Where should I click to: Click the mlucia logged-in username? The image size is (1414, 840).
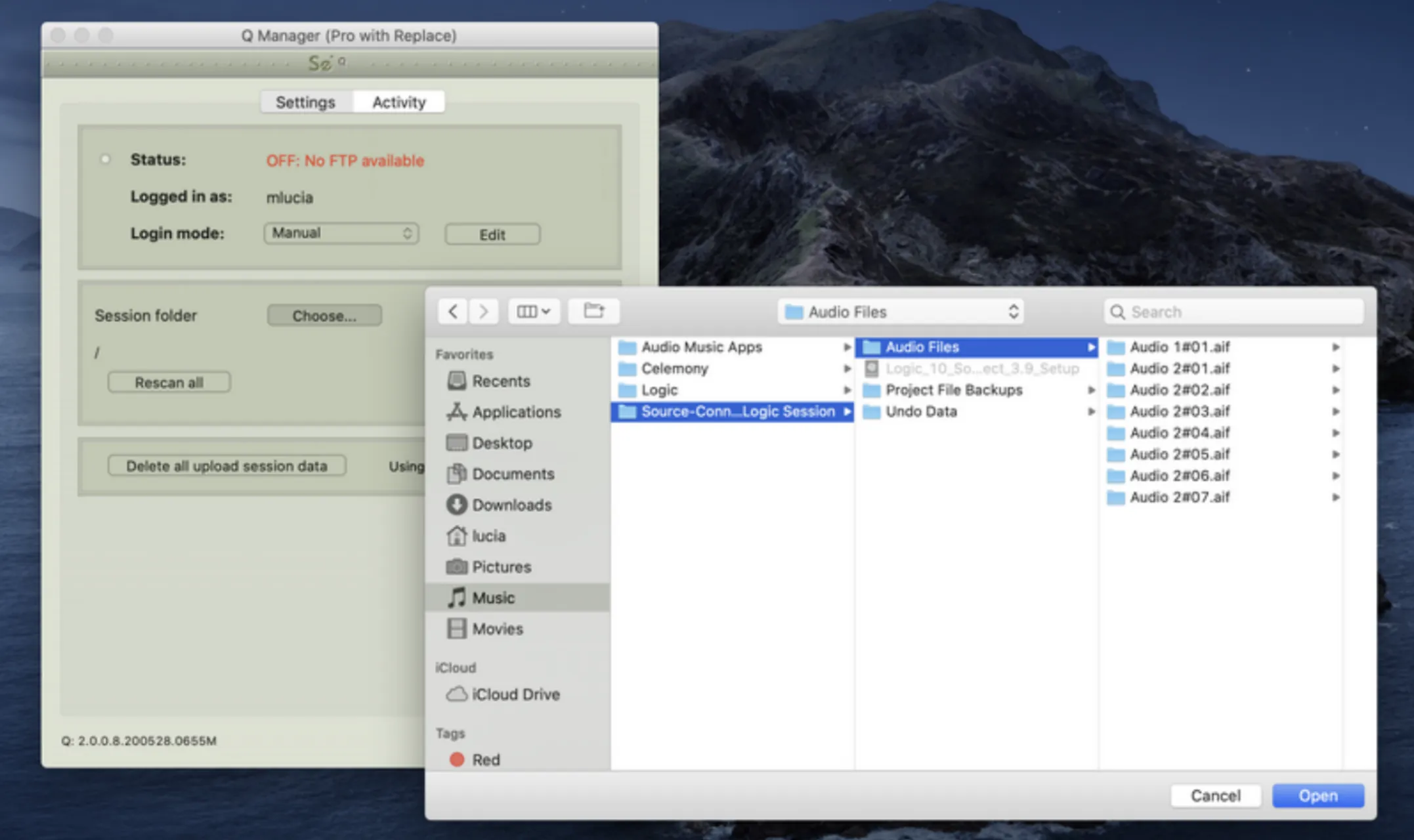tap(289, 198)
